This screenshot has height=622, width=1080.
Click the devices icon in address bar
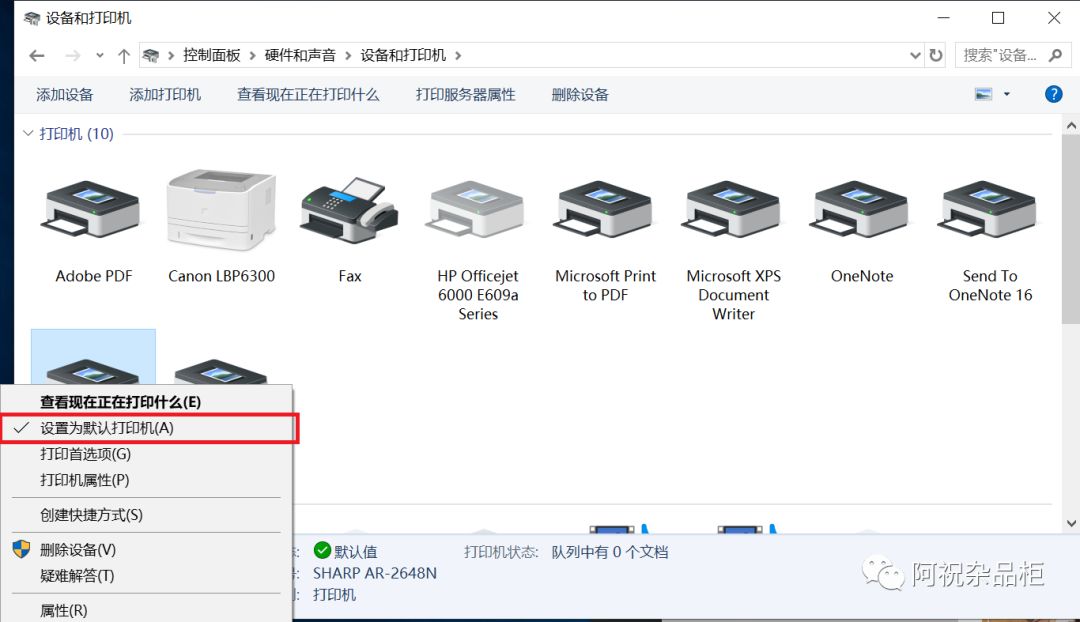(151, 55)
